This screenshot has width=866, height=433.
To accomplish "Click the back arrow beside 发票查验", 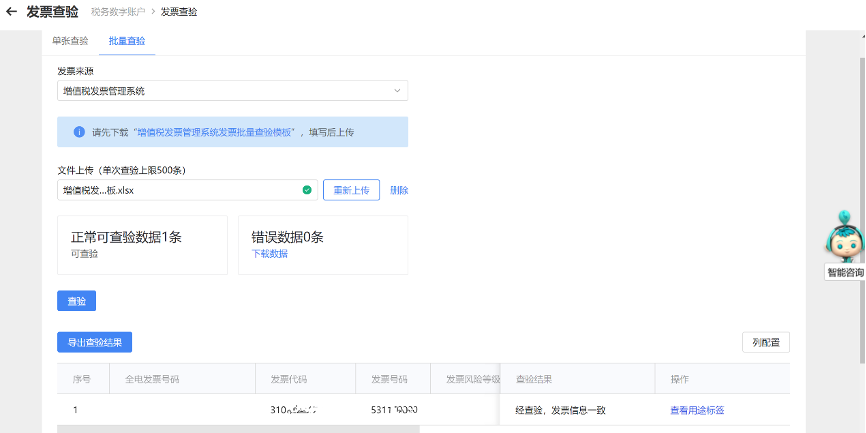I will [x=12, y=12].
